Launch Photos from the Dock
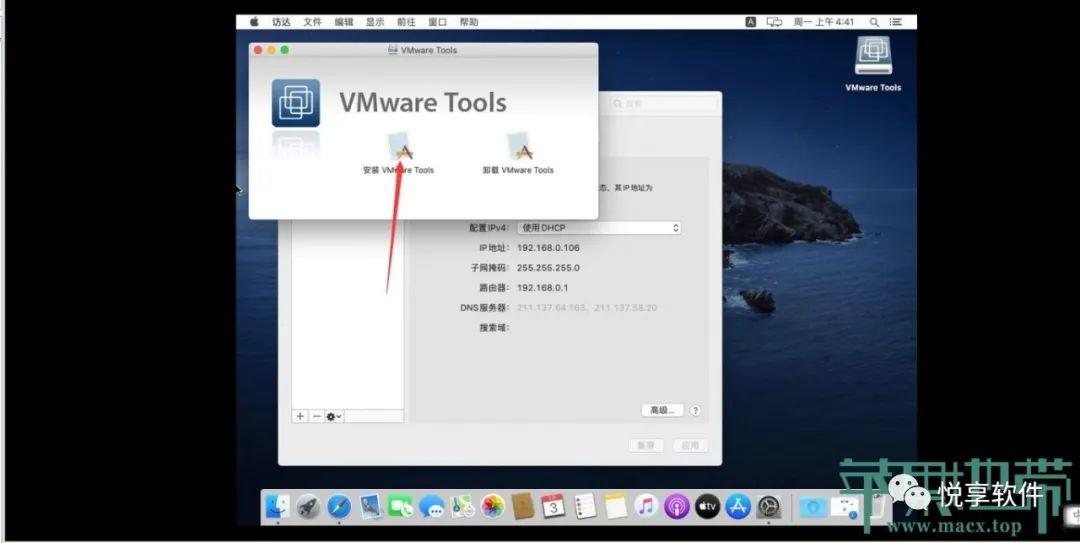The height and width of the screenshot is (543, 1080). point(493,507)
